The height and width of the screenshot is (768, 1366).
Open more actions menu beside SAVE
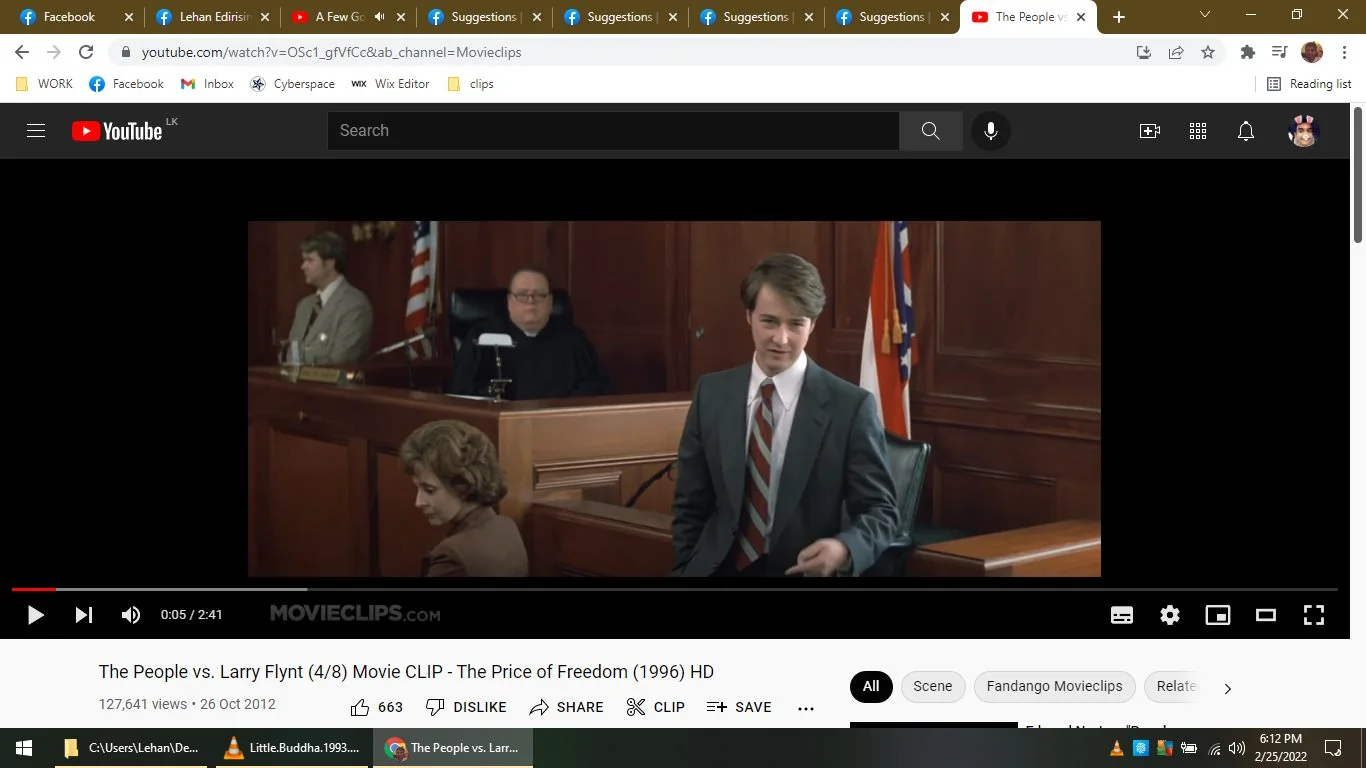click(x=806, y=708)
